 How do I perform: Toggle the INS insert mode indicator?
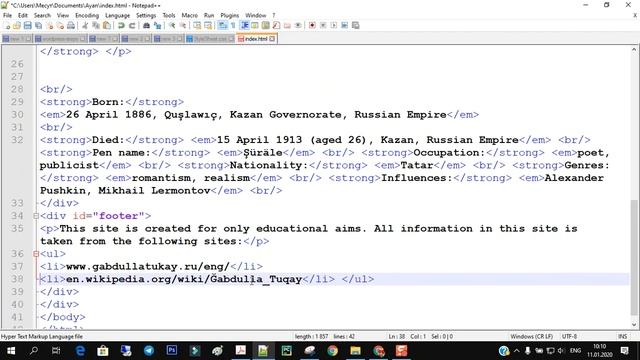[622, 337]
